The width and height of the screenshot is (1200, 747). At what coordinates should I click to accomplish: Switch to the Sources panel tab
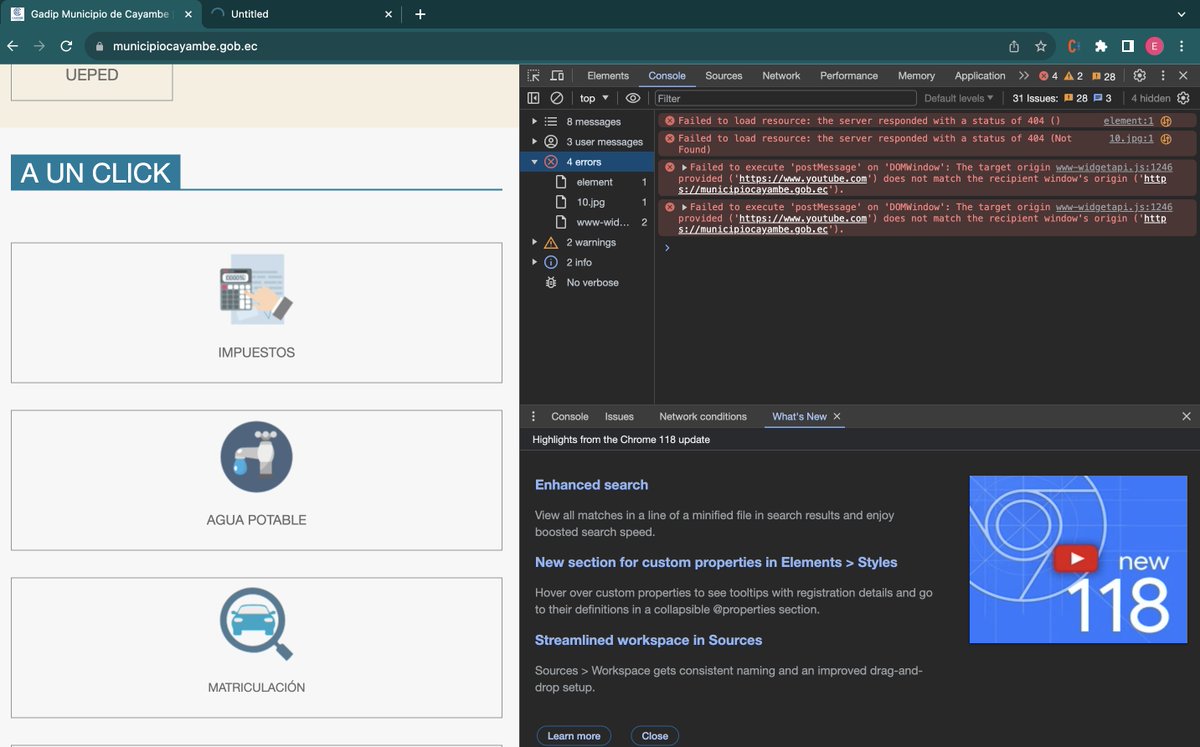pos(724,76)
